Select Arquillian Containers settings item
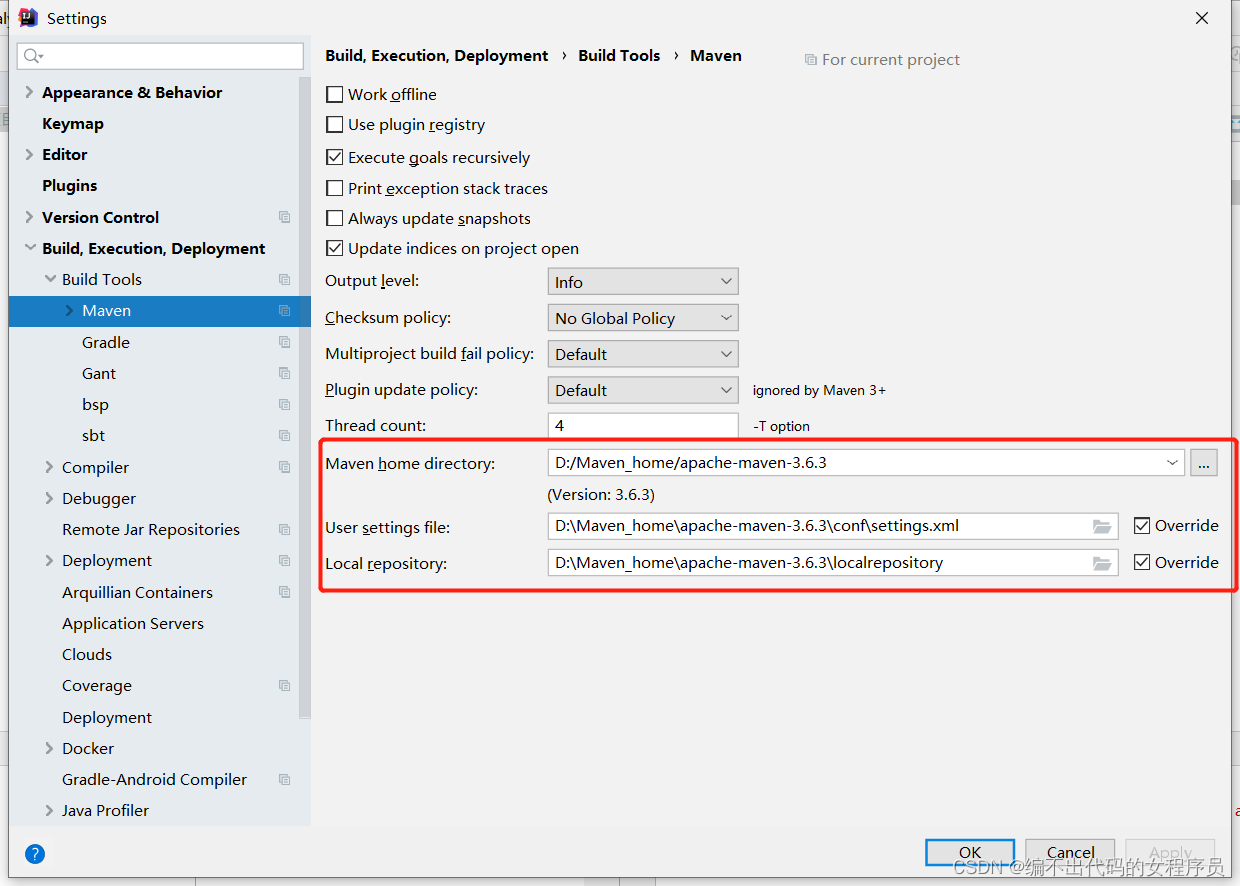The height and width of the screenshot is (886, 1240). click(x=137, y=592)
